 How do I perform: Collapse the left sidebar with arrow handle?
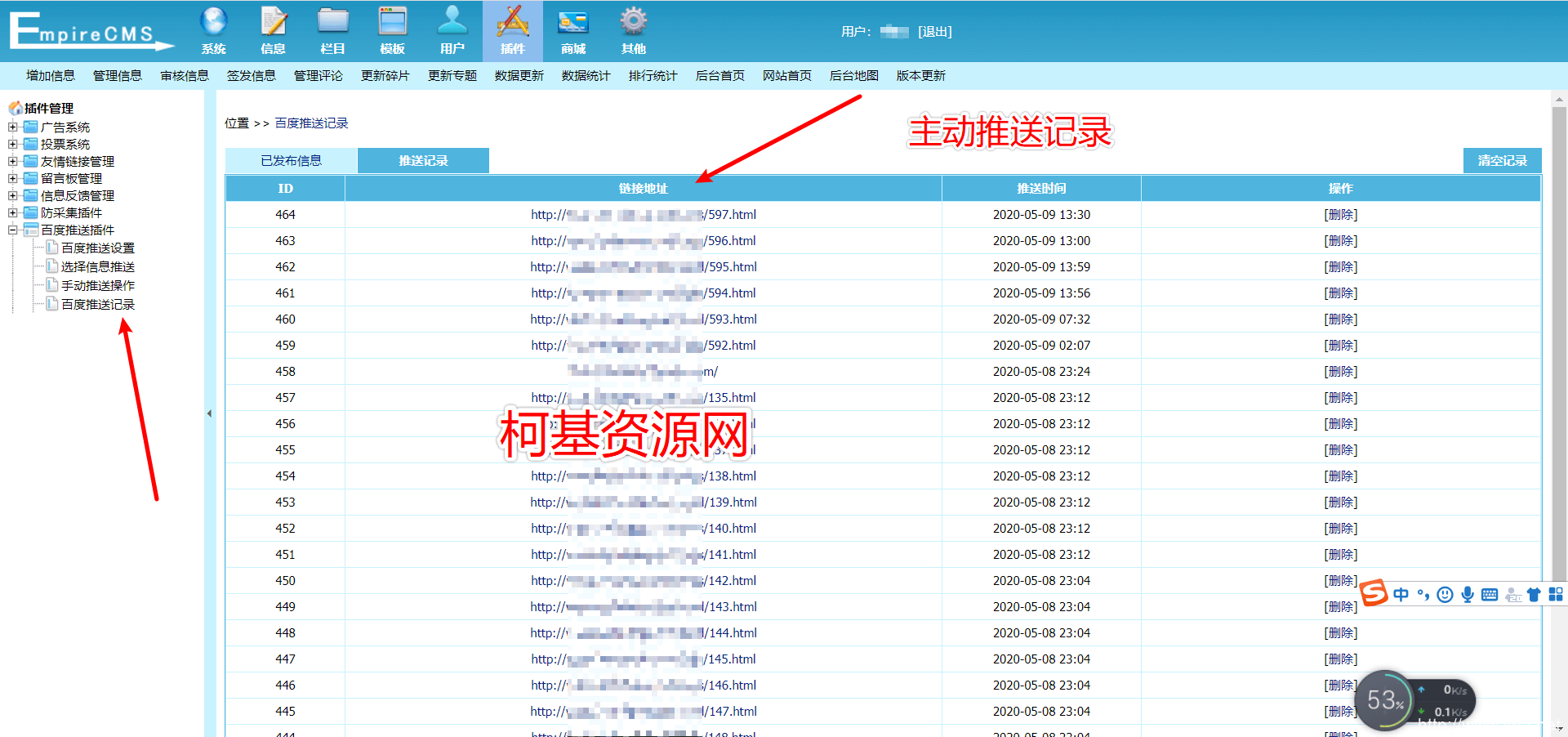(209, 413)
